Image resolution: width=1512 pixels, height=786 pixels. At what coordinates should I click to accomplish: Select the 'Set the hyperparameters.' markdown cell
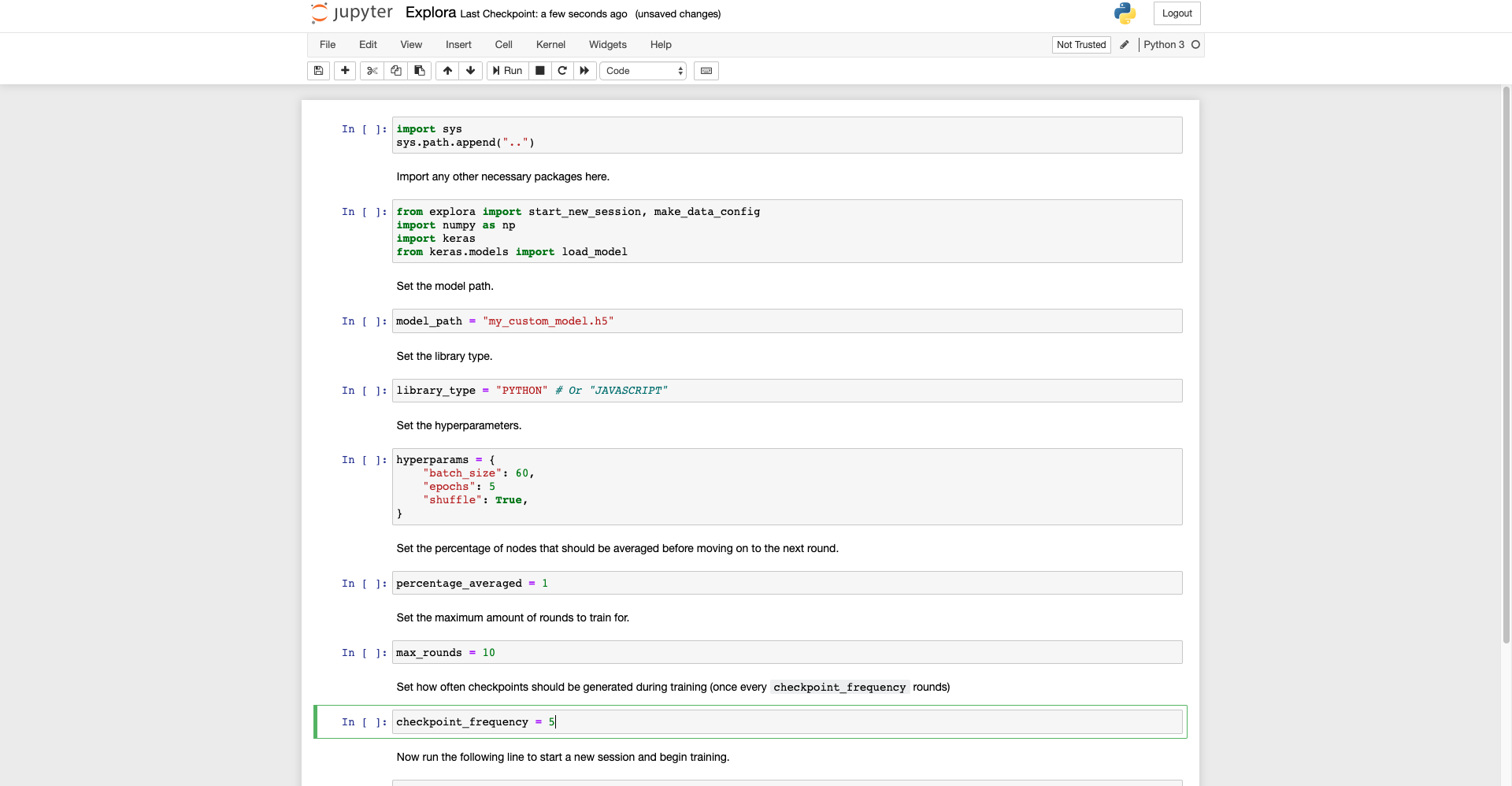(x=459, y=425)
